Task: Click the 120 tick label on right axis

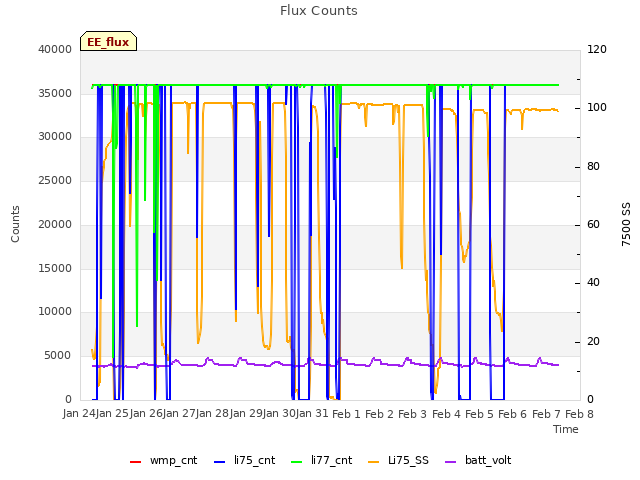Action: tap(597, 50)
